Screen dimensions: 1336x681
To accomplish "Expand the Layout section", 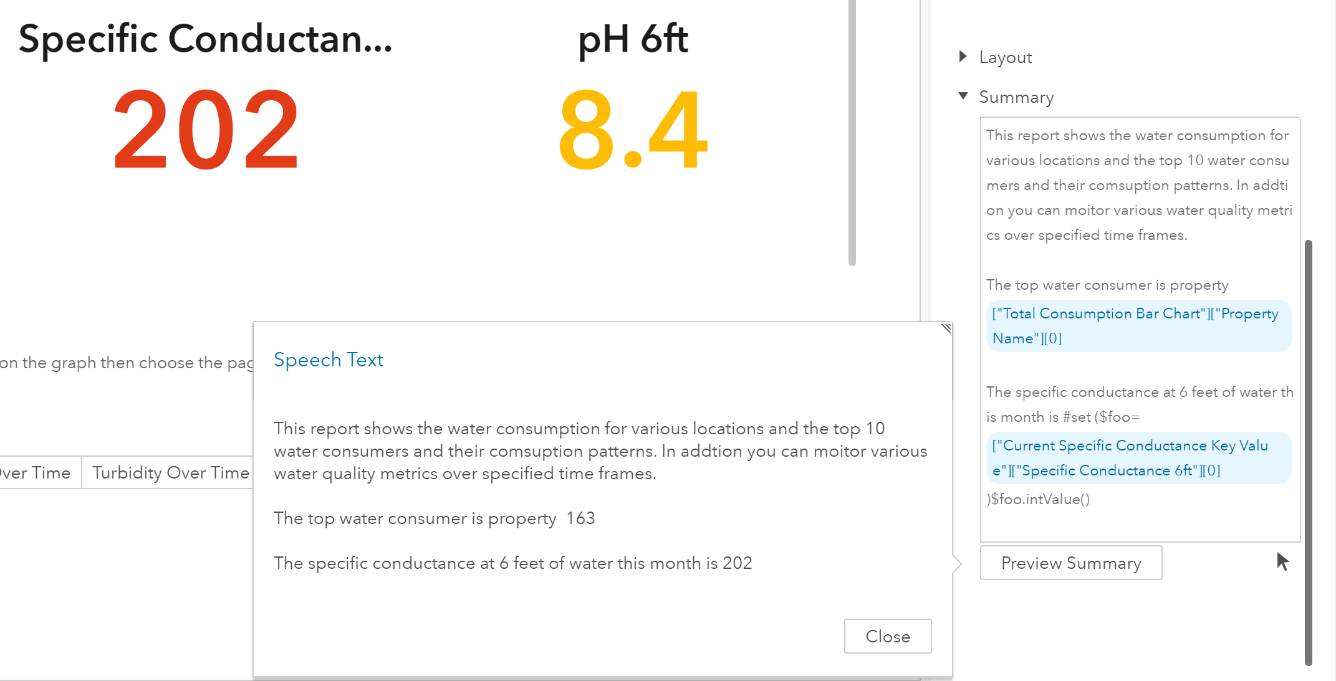I will tap(963, 57).
